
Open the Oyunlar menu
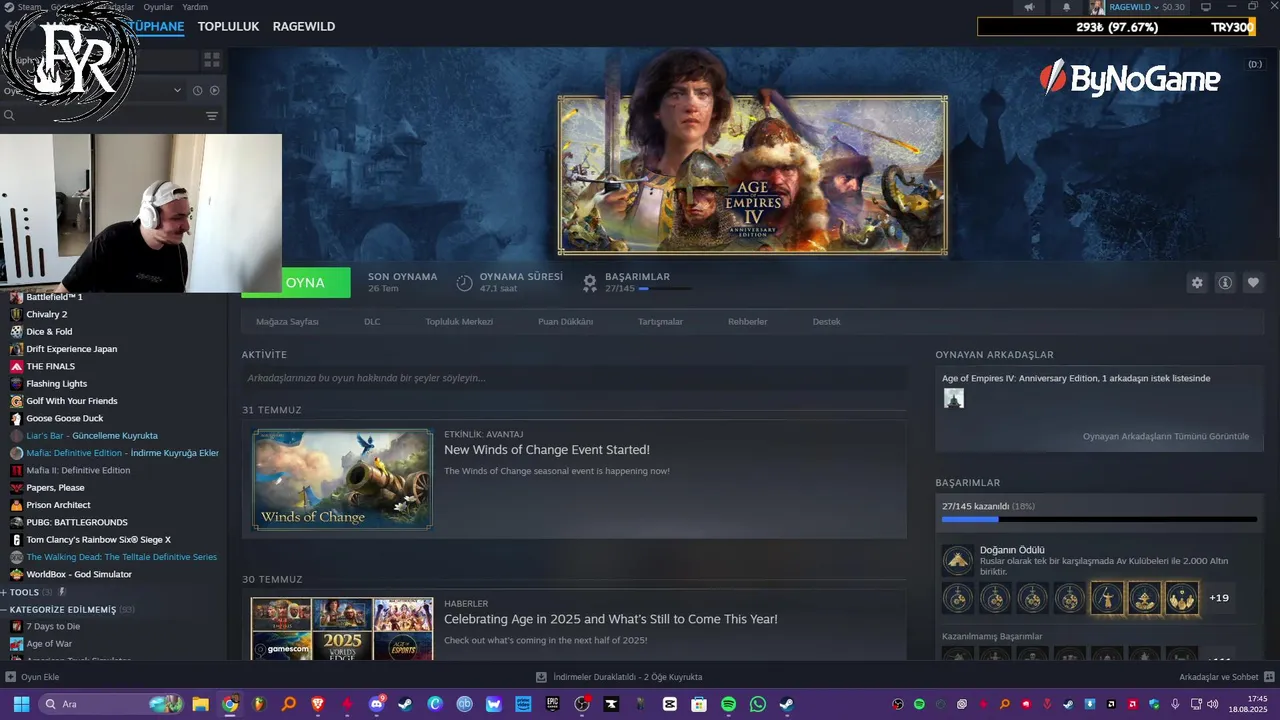(158, 7)
